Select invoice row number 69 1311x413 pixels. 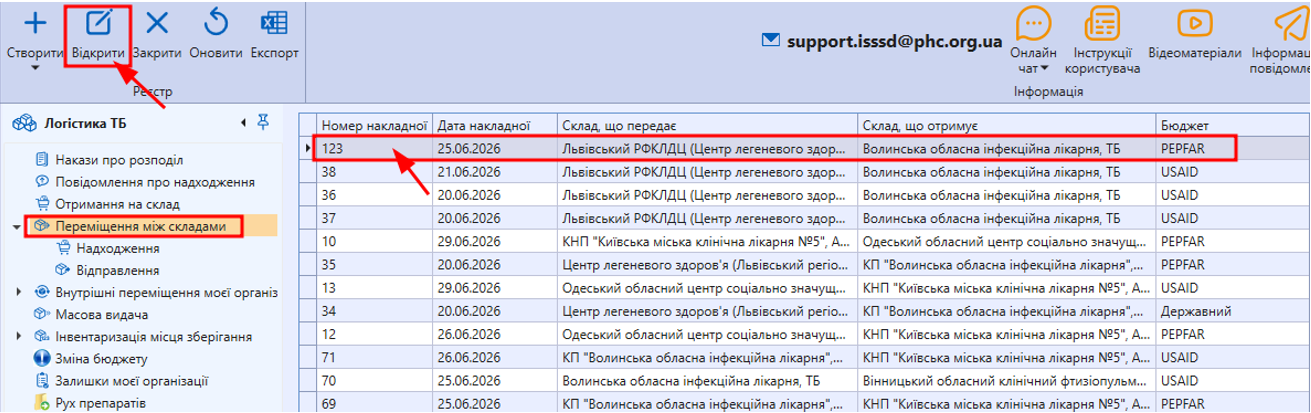tap(806, 403)
